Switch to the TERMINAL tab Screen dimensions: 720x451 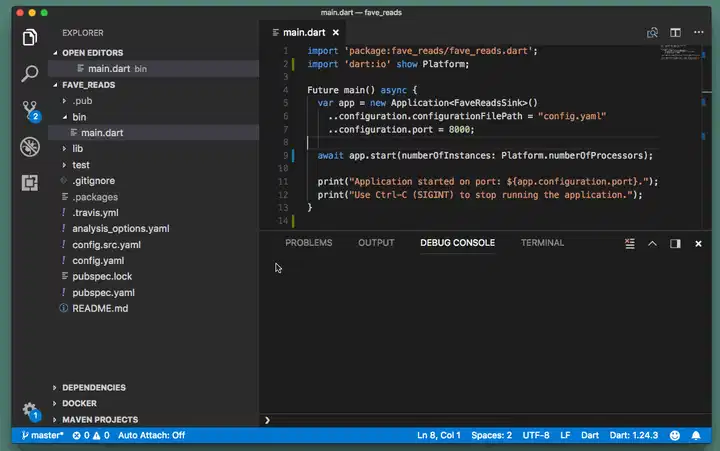coord(542,242)
